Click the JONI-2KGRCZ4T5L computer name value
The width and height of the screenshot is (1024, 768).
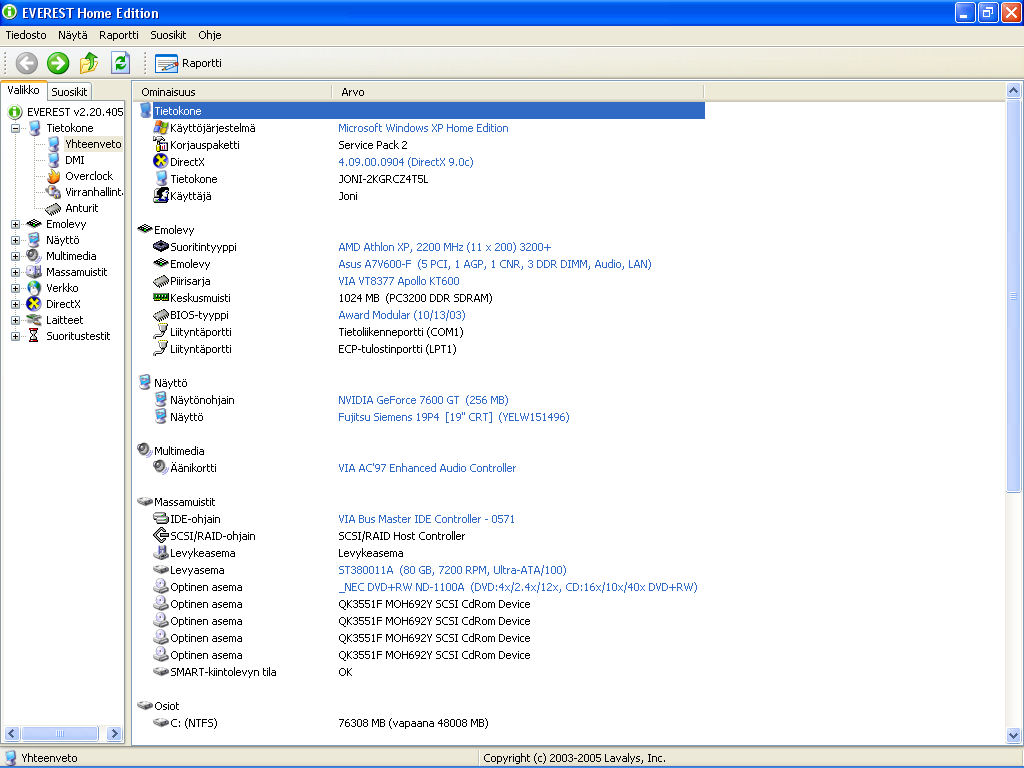tap(383, 179)
